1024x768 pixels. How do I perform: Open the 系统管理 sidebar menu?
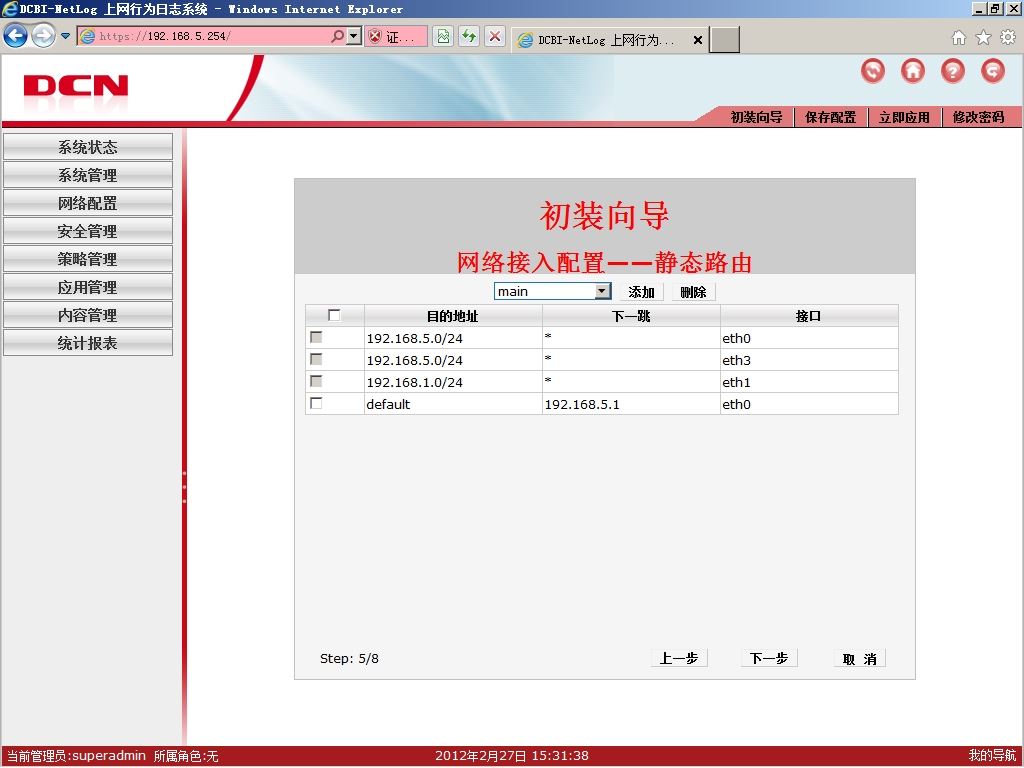(x=88, y=175)
